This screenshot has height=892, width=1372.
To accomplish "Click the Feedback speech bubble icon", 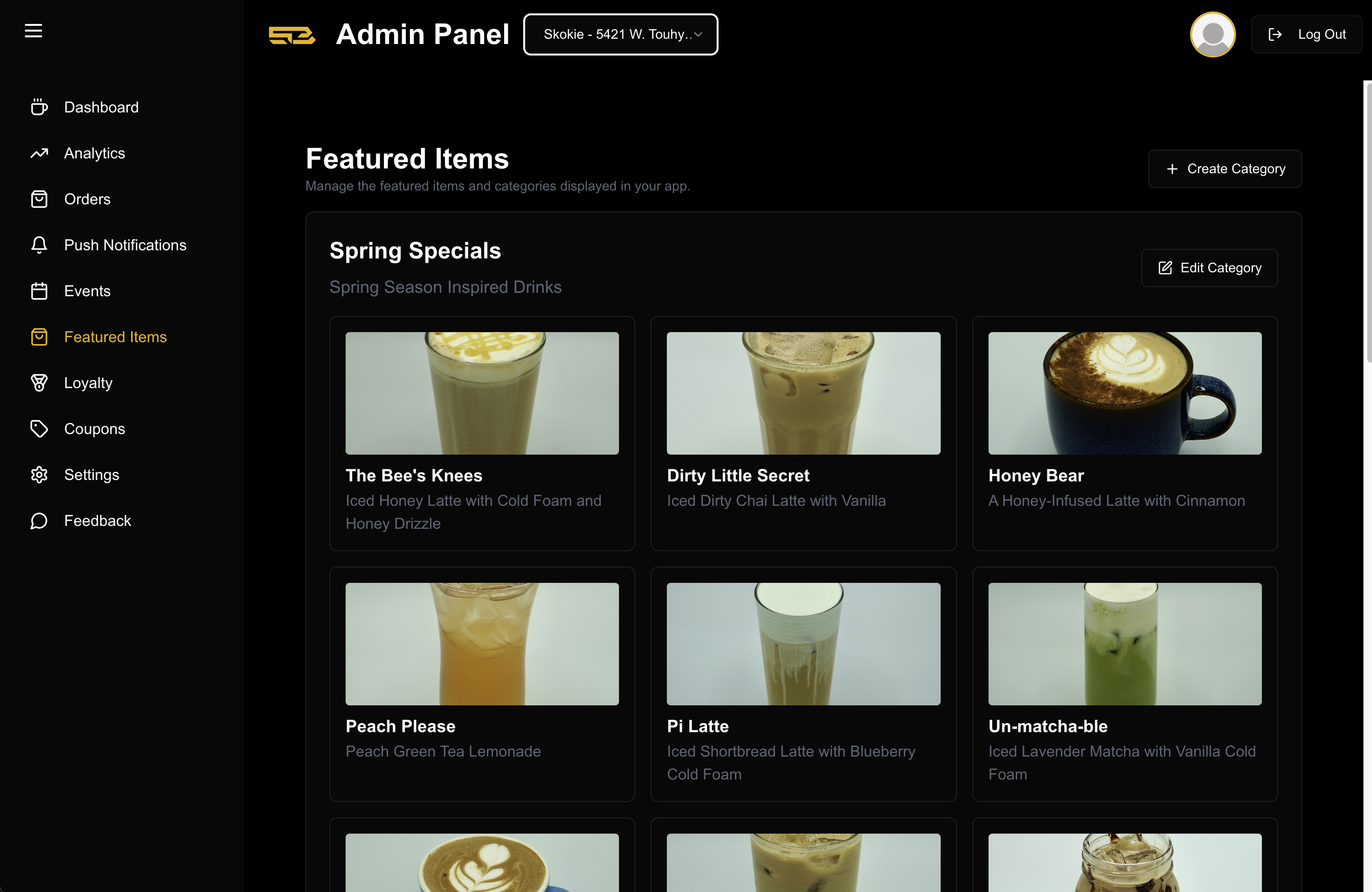I will [x=39, y=521].
